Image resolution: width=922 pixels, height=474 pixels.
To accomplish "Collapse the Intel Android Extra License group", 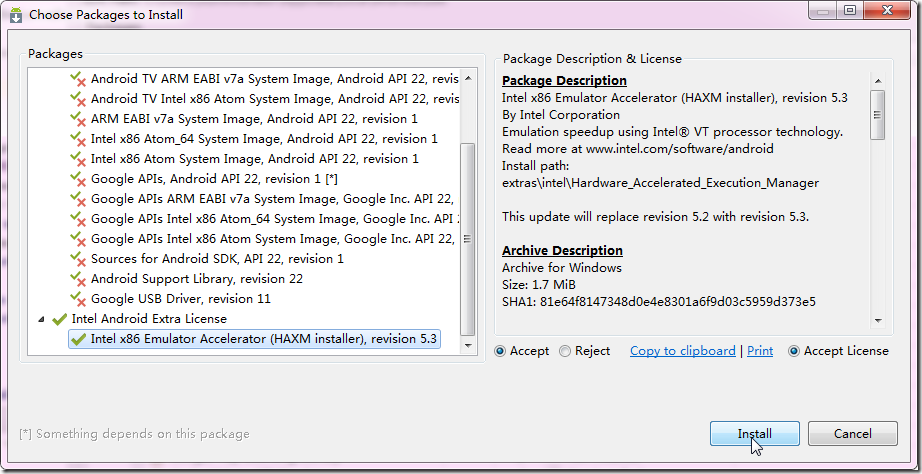I will [42, 319].
